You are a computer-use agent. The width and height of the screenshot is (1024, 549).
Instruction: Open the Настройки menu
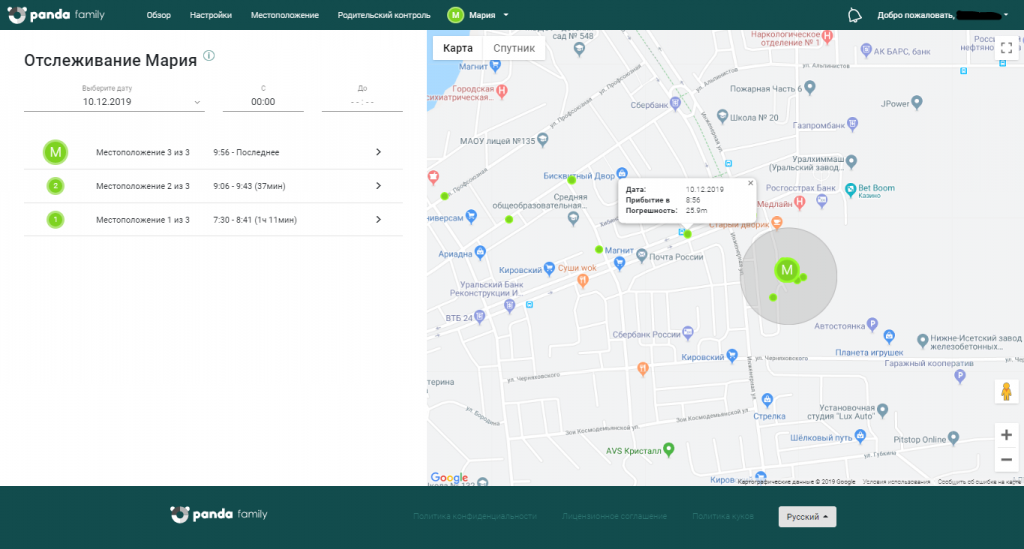point(210,15)
